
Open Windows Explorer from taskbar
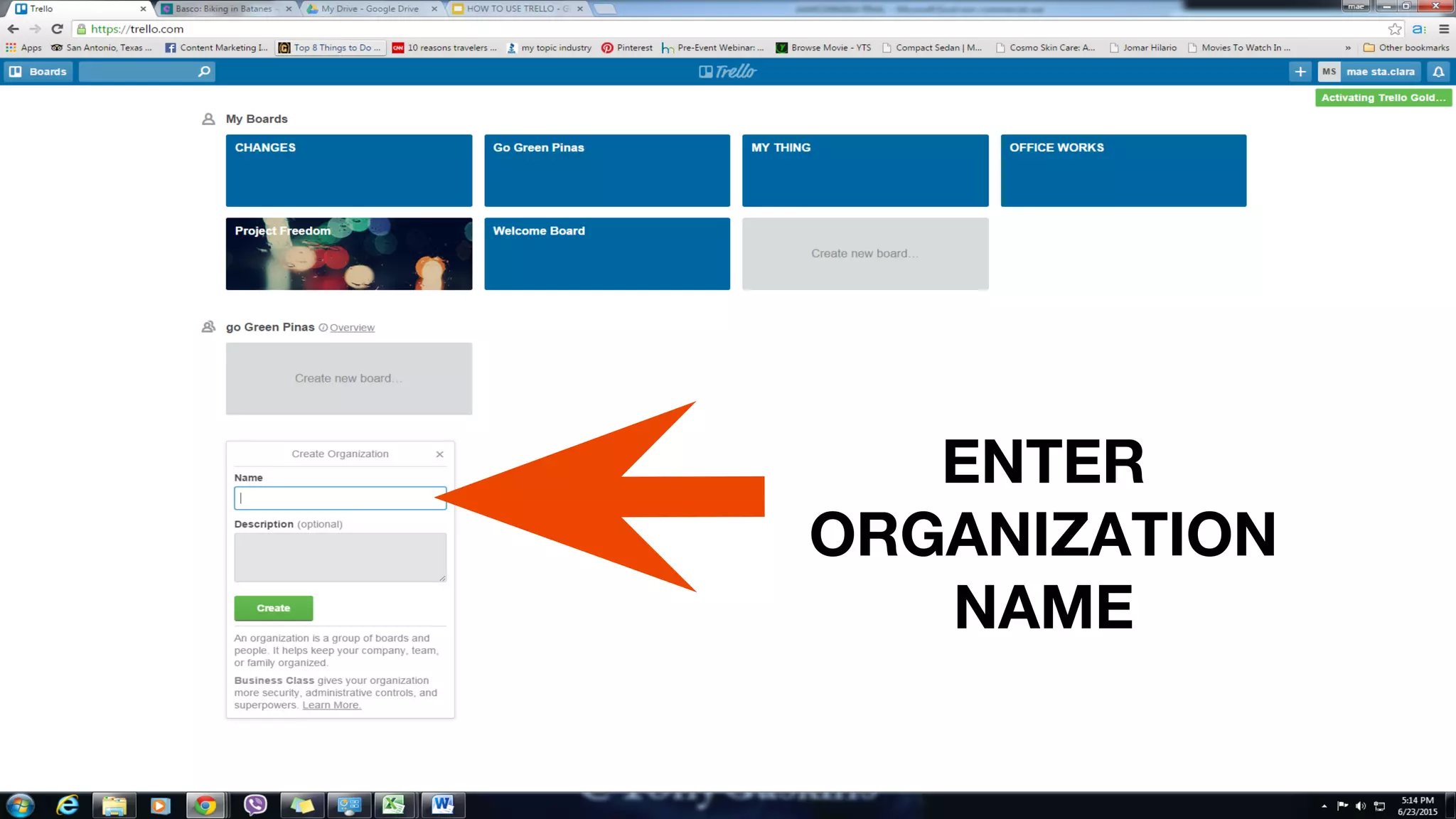coord(114,805)
